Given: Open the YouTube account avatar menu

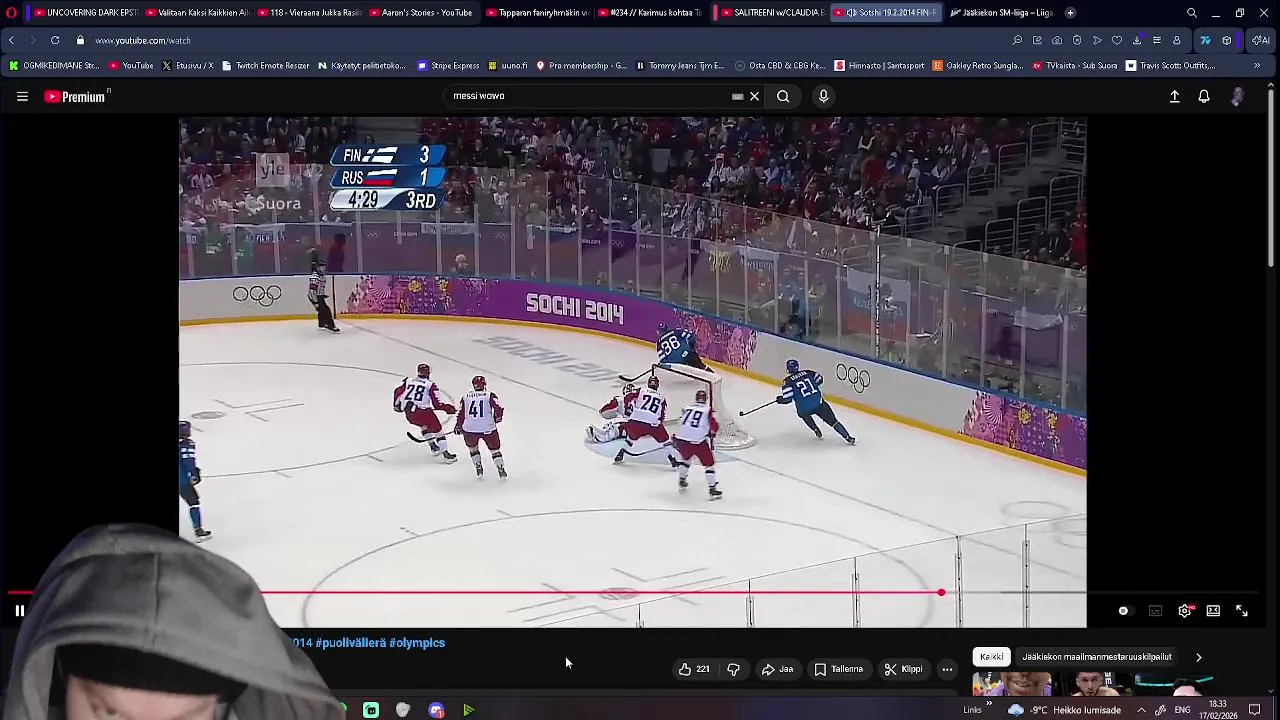Looking at the screenshot, I should click(x=1238, y=96).
